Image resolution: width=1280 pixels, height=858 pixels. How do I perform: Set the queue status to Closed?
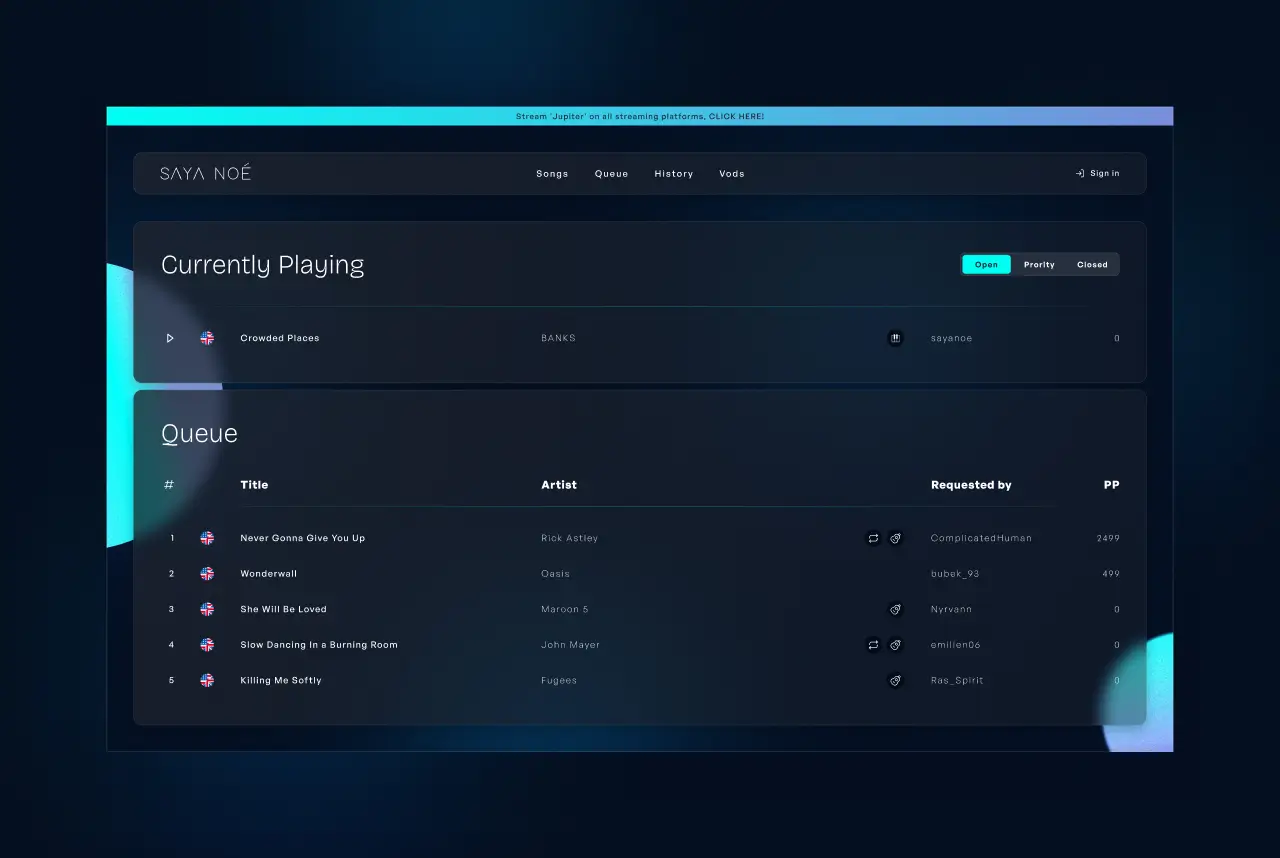click(1092, 264)
